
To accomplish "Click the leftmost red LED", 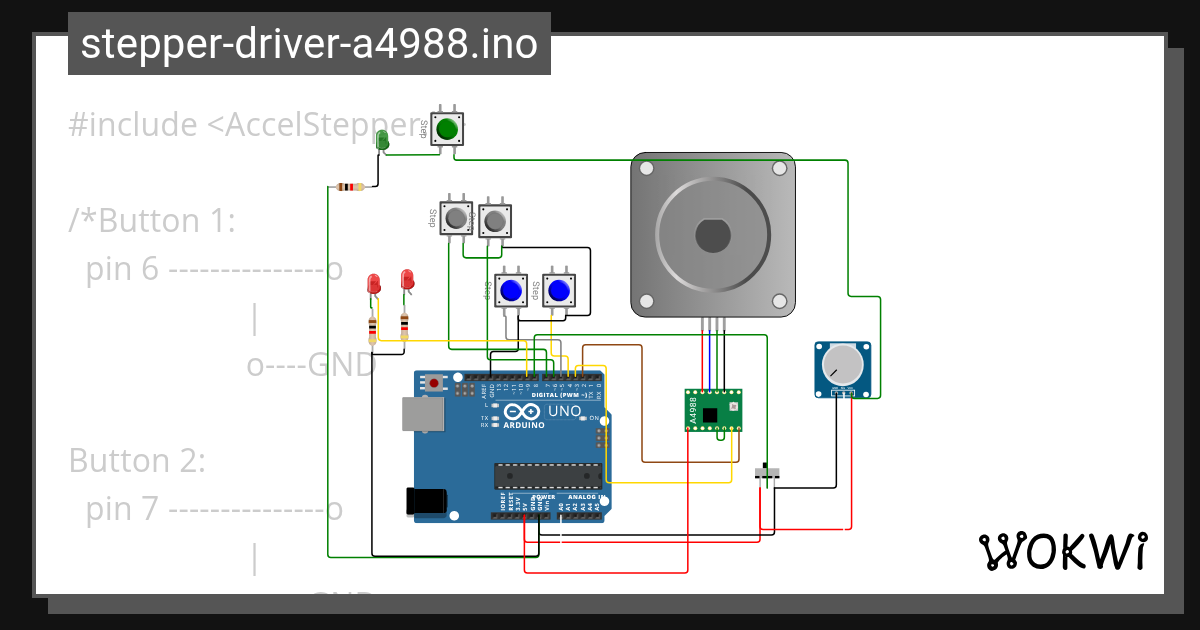I will click(x=373, y=283).
